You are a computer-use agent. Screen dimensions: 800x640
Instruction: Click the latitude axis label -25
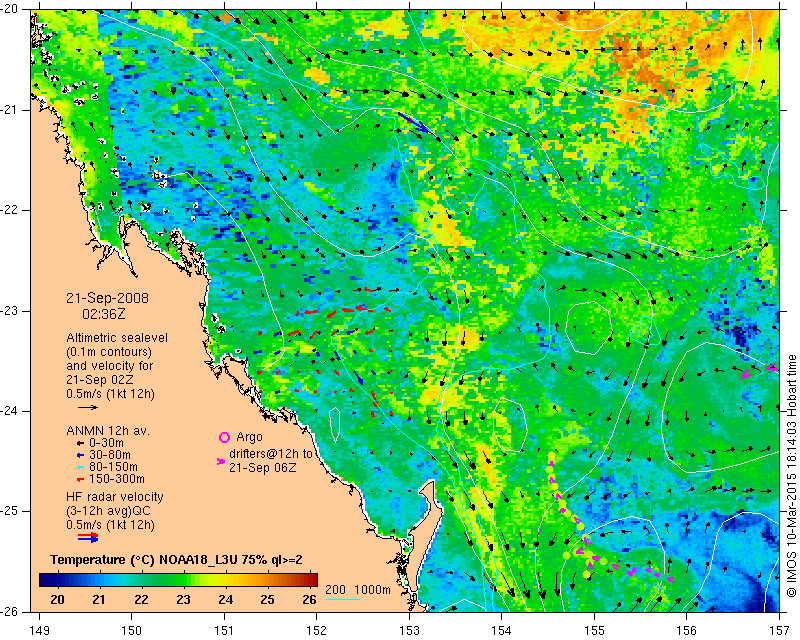(9, 511)
